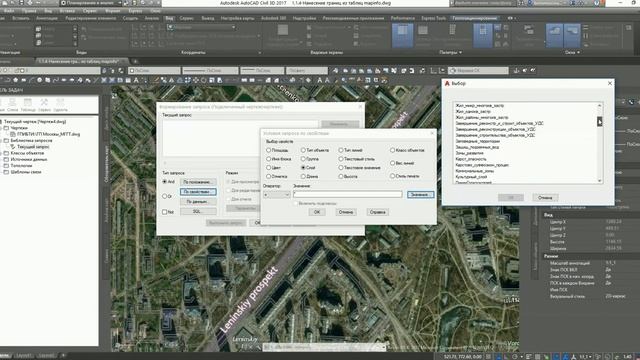Click the save icon in quick access toolbar
The image size is (640, 360).
[22, 3]
